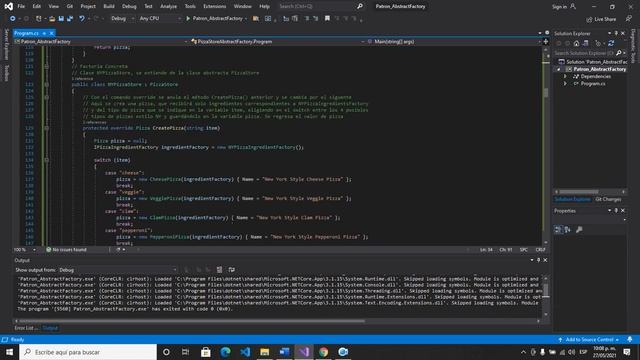Click the Navigate Backward icon
The image size is (640, 360).
[x=13, y=19]
